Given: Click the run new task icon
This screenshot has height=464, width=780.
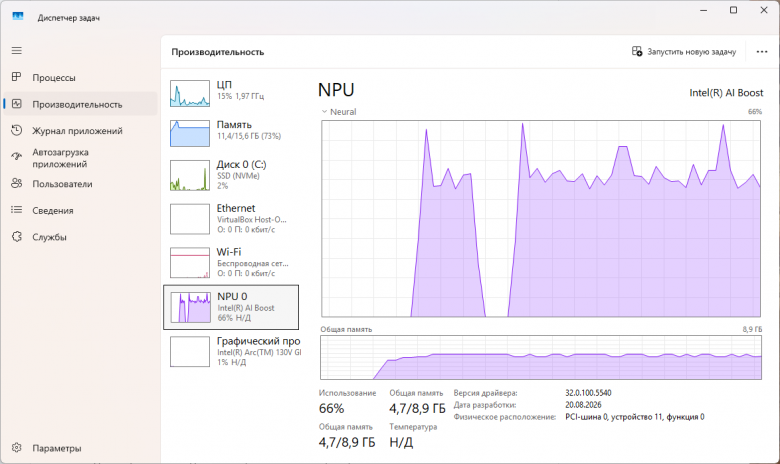Looking at the screenshot, I should click(x=637, y=51).
